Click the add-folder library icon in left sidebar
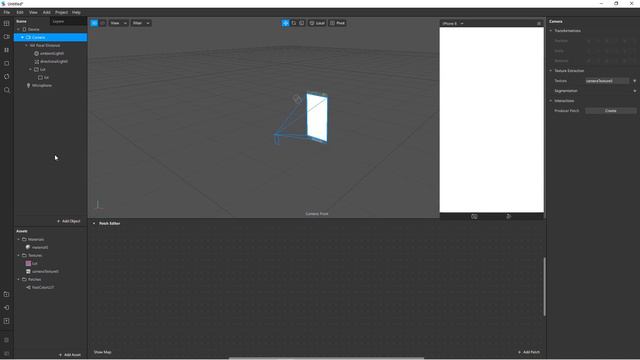Screen dimensions: 640x360 pos(7,294)
